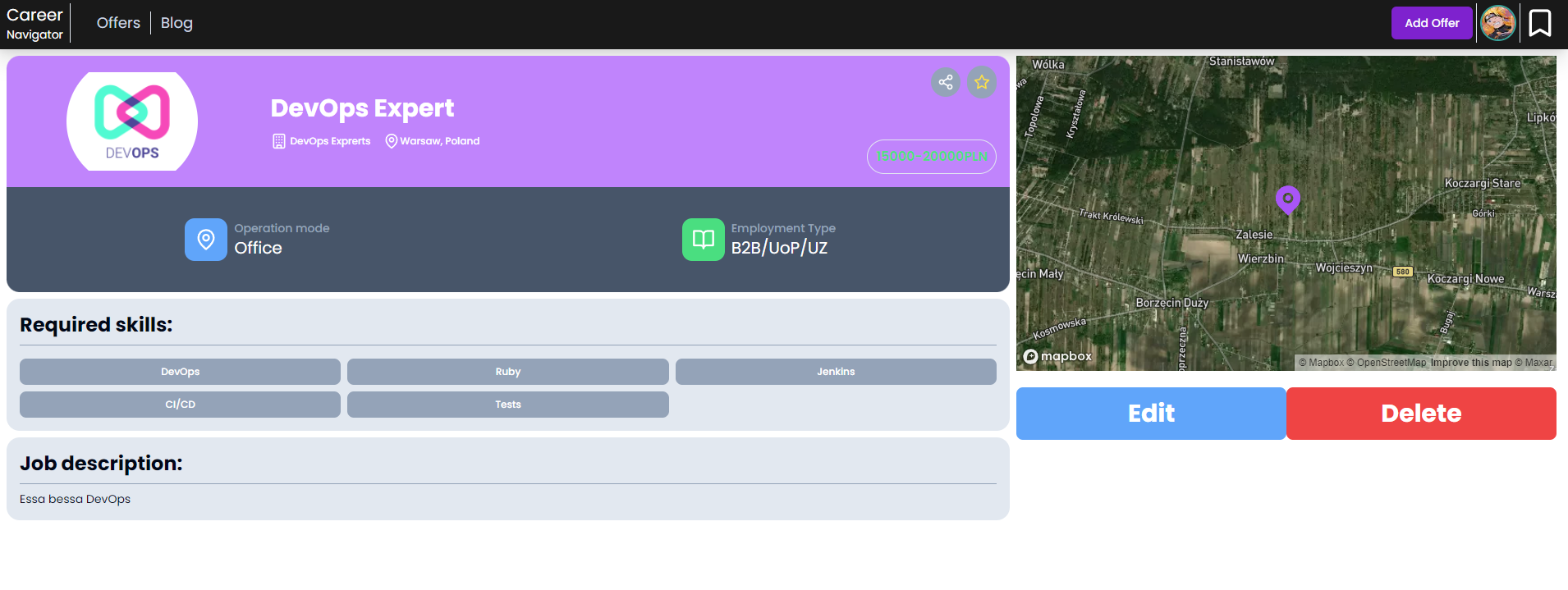Click the Required skills heading
Viewport: 1568px width, 590px height.
point(96,325)
